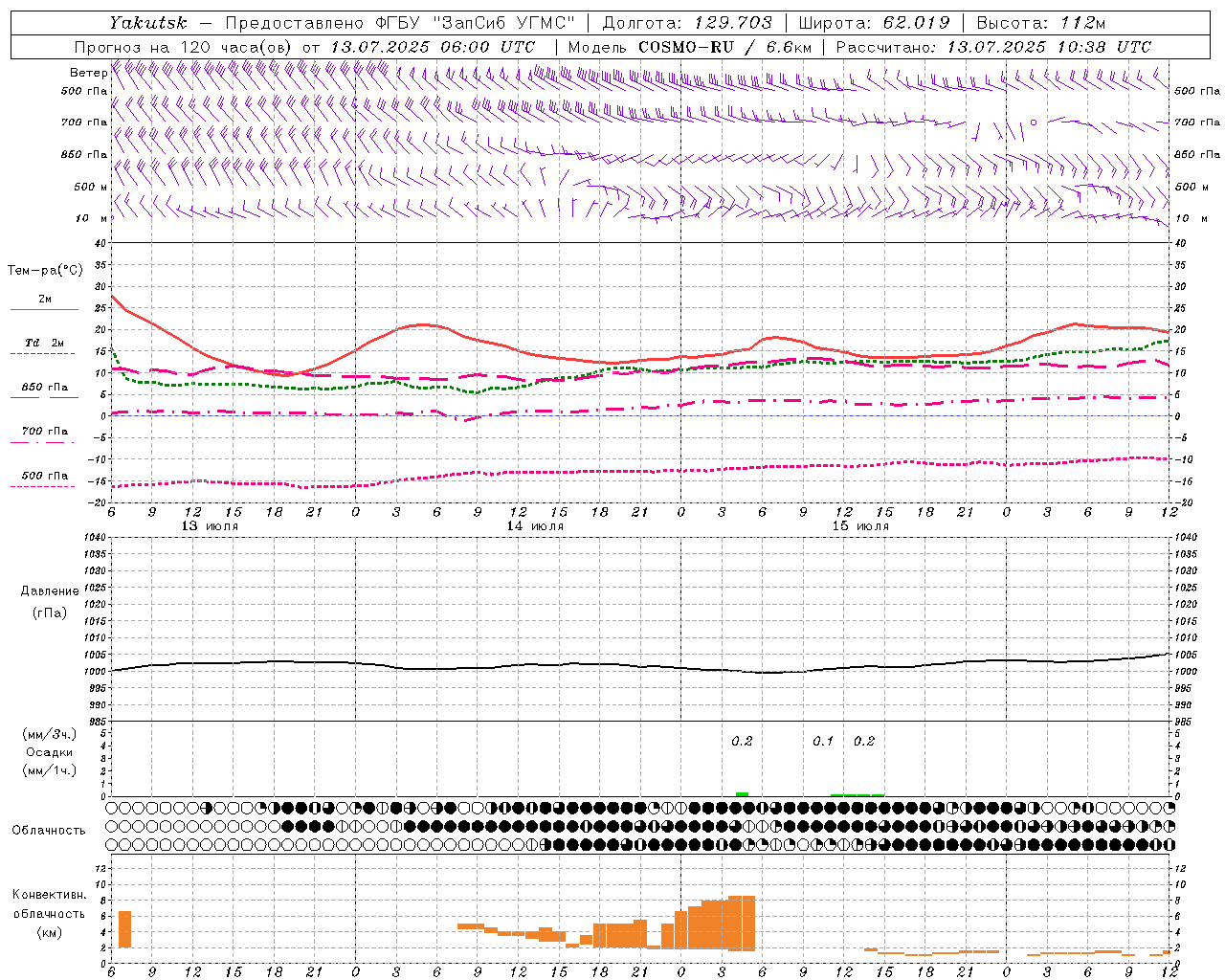1225x980 pixels.
Task: Click the Высота: 112м value
Action: (x=1043, y=22)
